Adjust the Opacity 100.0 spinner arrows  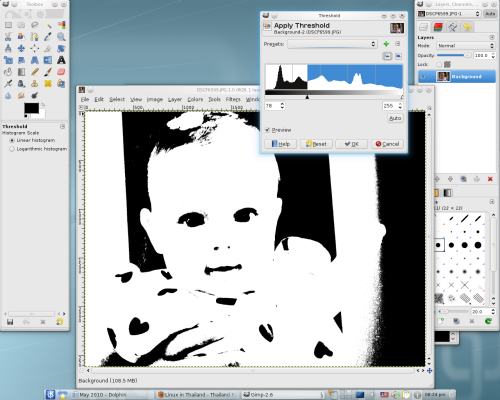coord(493,56)
